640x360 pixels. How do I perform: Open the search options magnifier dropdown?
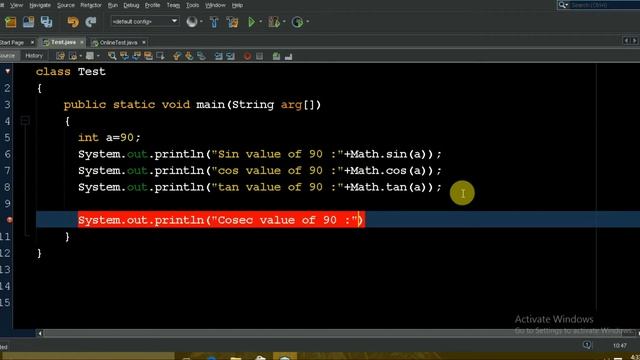point(563,5)
